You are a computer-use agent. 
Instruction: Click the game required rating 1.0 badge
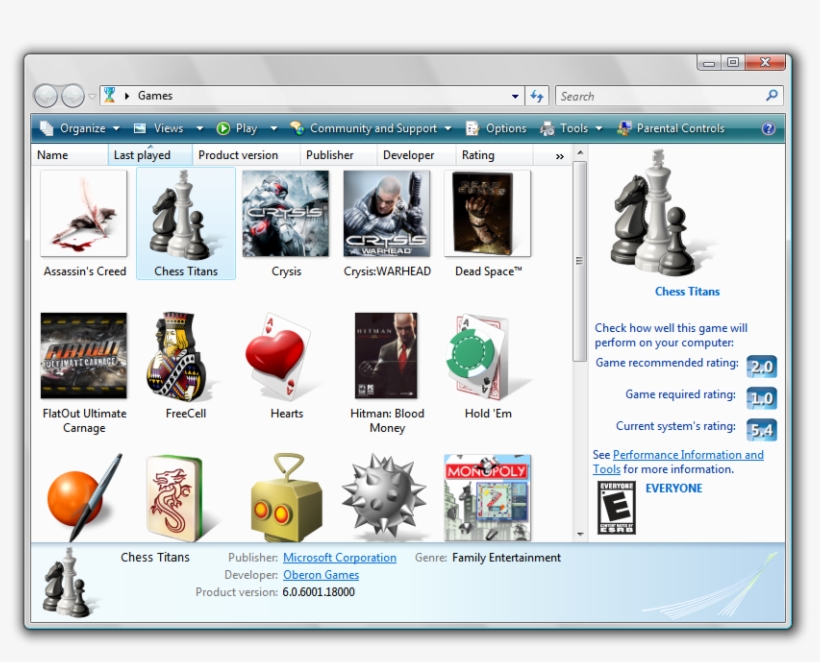click(x=761, y=398)
